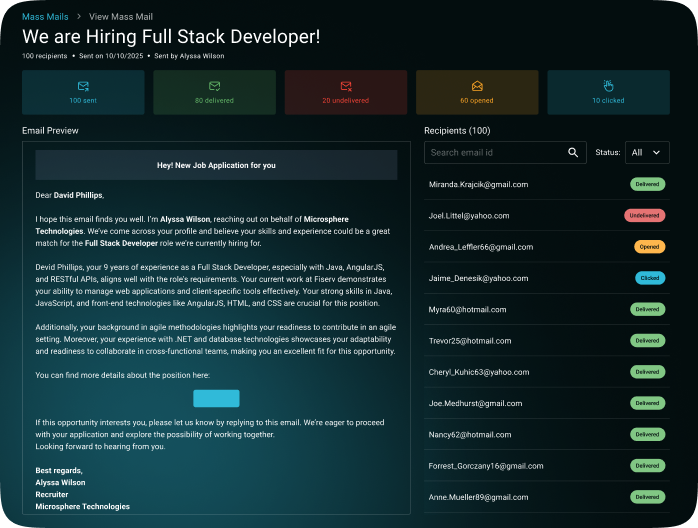Image resolution: width=698 pixels, height=528 pixels.
Task: Click Delivered badge for Trevor25
Action: [648, 341]
